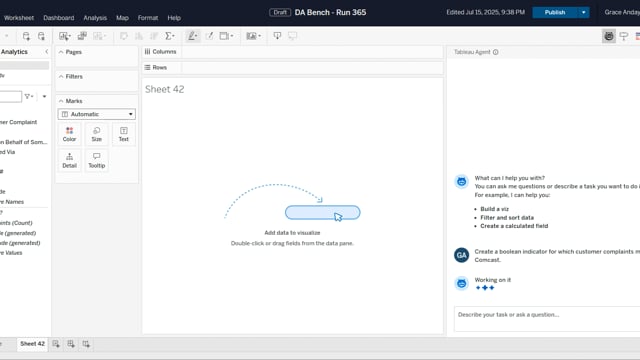The width and height of the screenshot is (640, 360).
Task: Click the Sort Descending toolbar icon
Action: [154, 36]
